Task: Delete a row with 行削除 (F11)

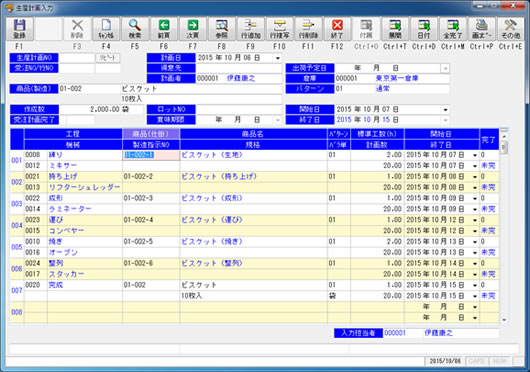Action: pyautogui.click(x=308, y=29)
